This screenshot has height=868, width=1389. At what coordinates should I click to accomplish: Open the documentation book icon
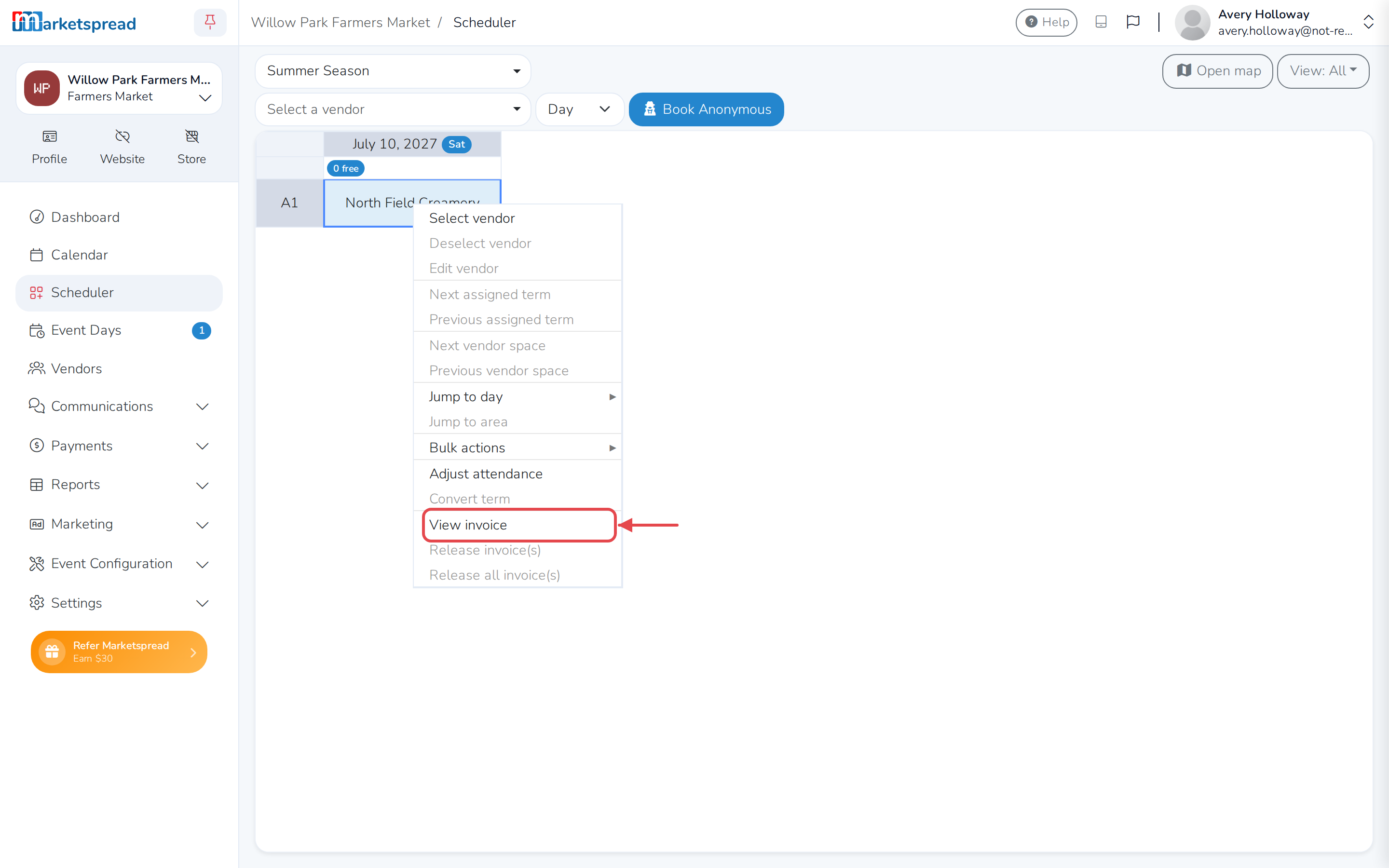[1100, 22]
